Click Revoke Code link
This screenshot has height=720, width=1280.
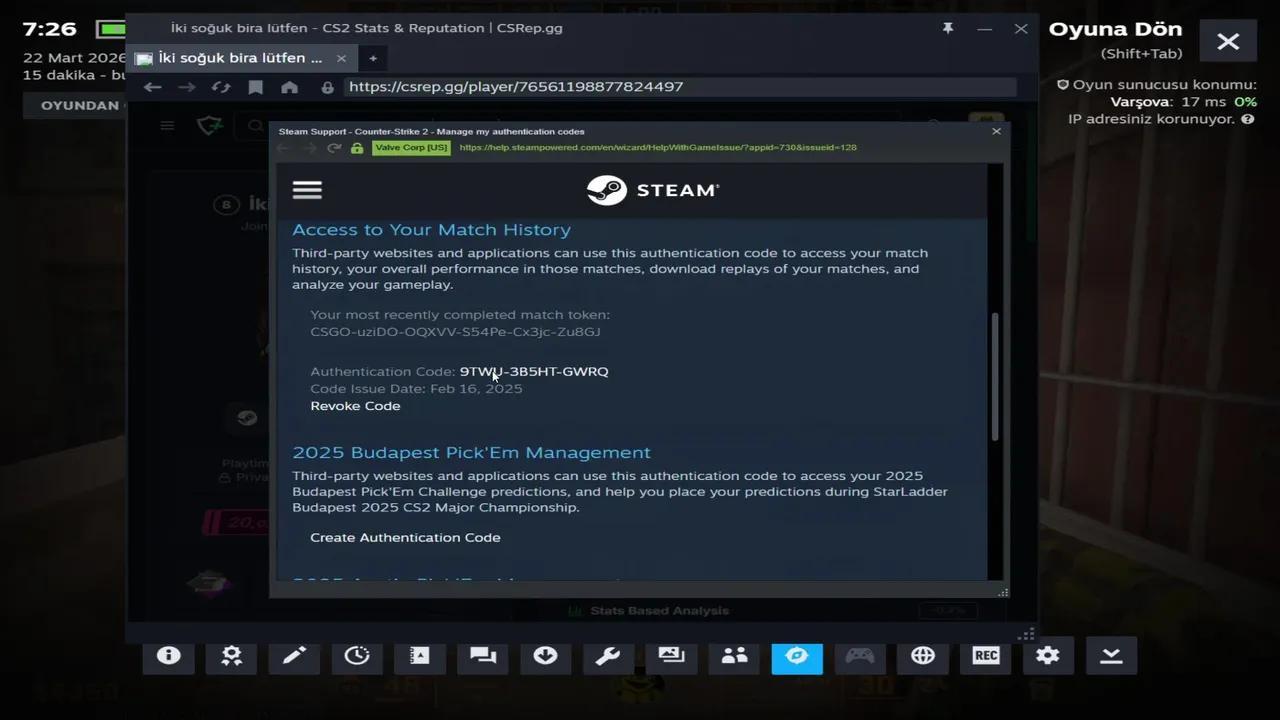(355, 406)
